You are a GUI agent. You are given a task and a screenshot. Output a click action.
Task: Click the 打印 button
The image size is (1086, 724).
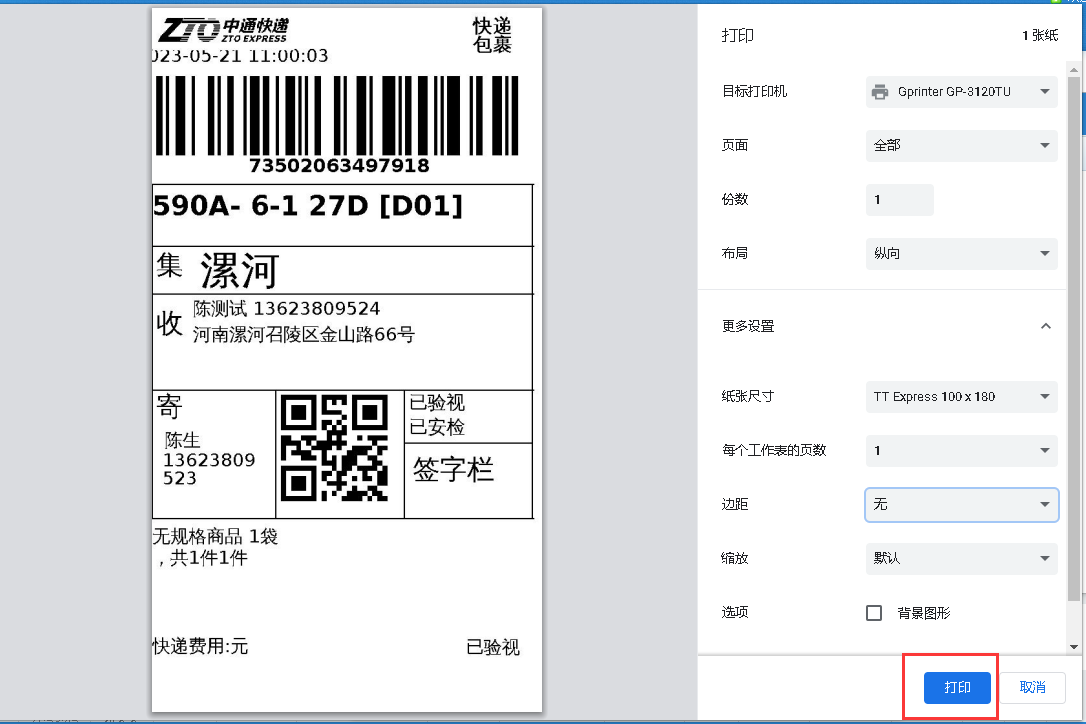(x=958, y=687)
